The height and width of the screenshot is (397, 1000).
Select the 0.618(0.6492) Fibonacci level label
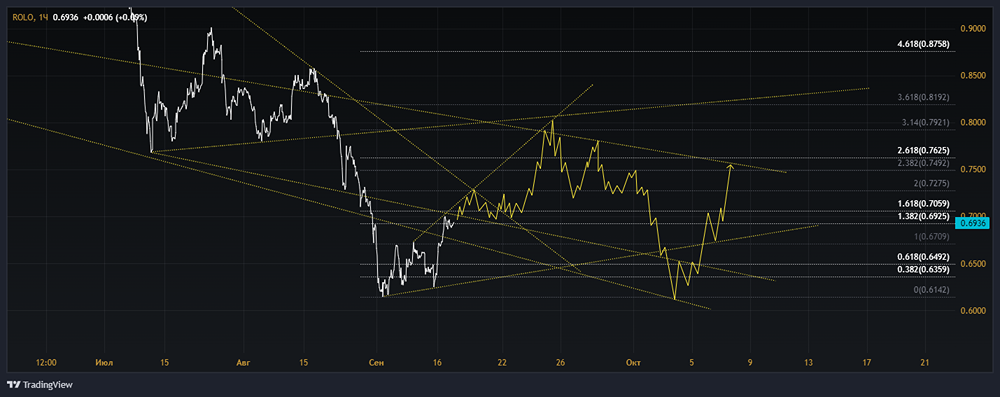pos(923,257)
